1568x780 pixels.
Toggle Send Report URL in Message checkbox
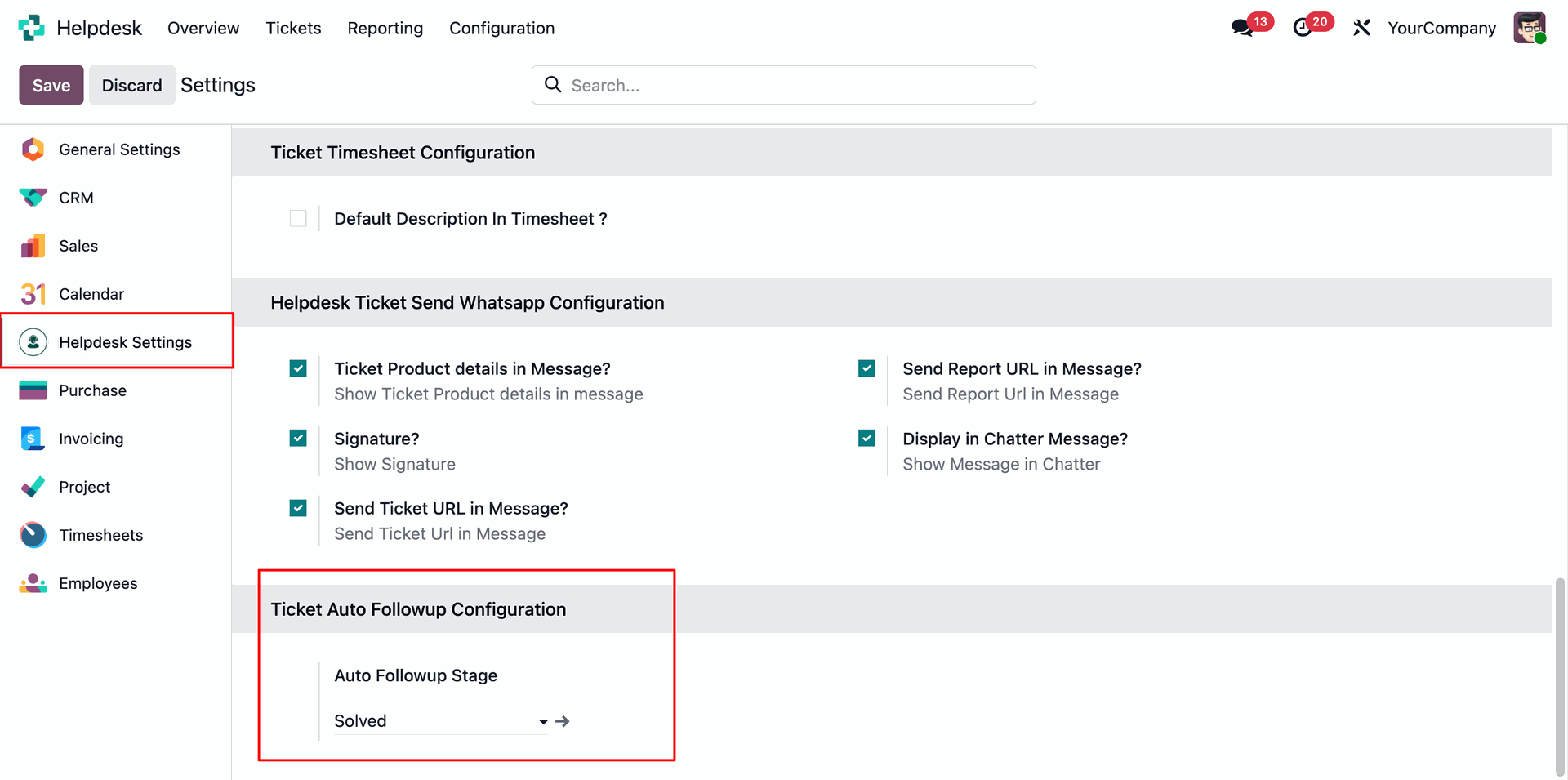click(866, 369)
